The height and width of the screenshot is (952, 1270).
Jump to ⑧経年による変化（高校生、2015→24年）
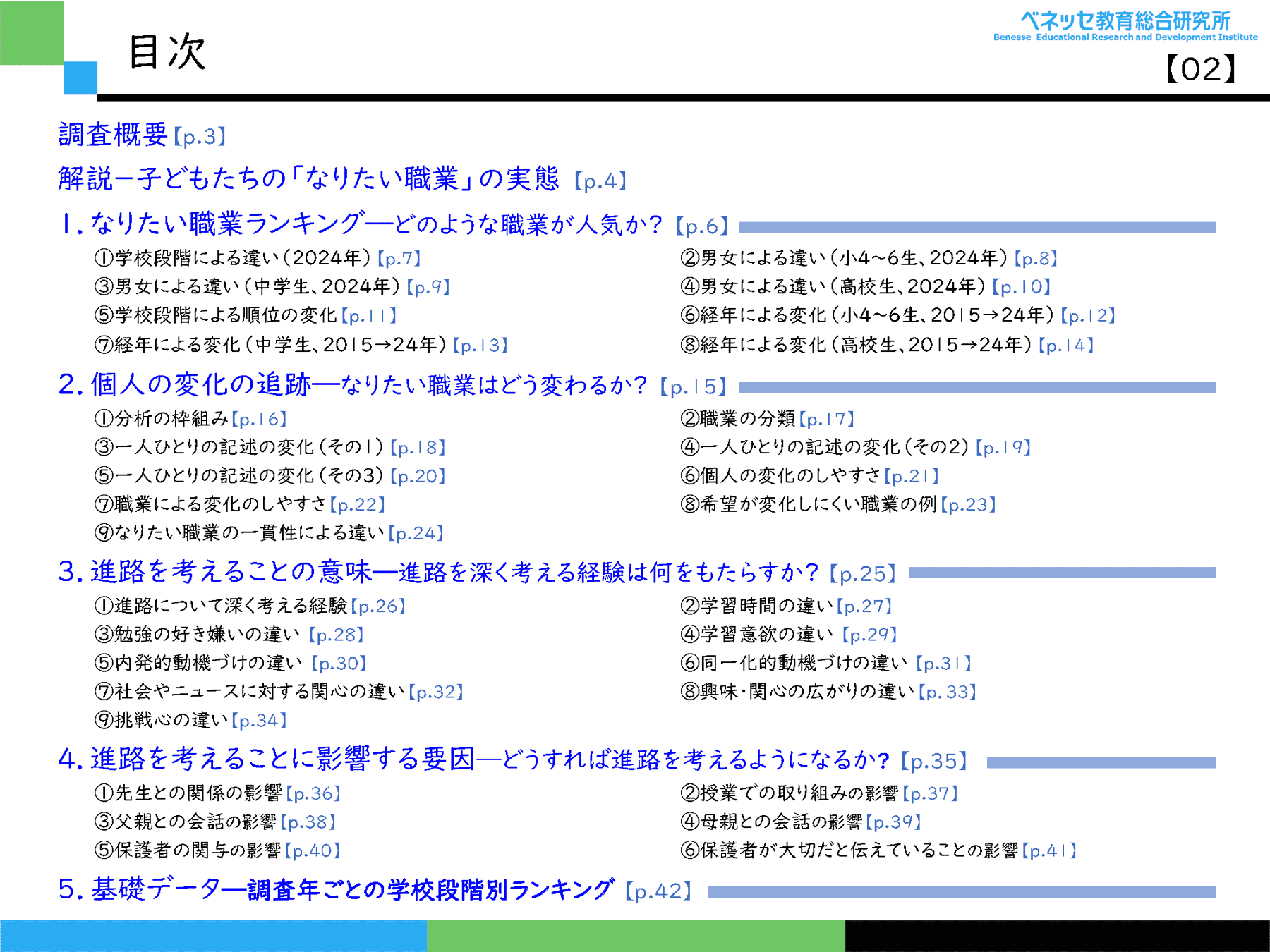click(x=886, y=345)
